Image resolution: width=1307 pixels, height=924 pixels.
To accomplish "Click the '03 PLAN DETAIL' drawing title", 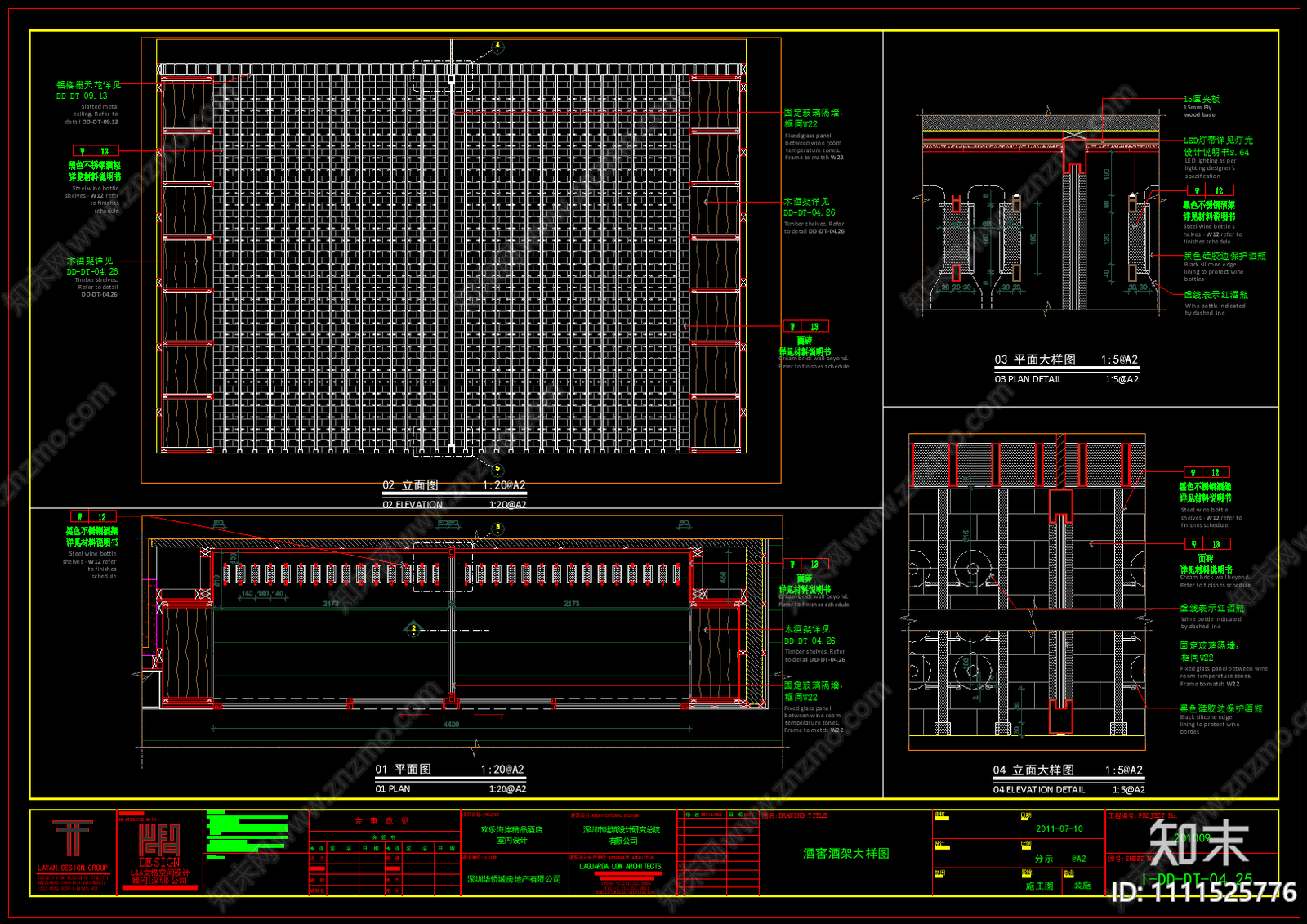I will click(1028, 379).
